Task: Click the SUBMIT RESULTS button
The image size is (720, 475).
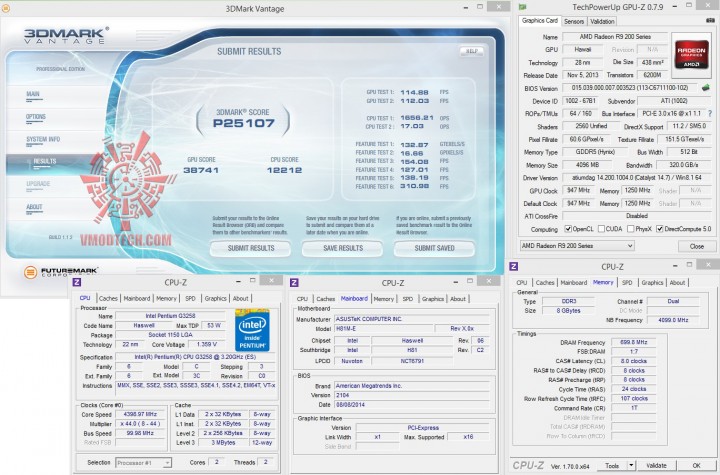Action: click(251, 248)
